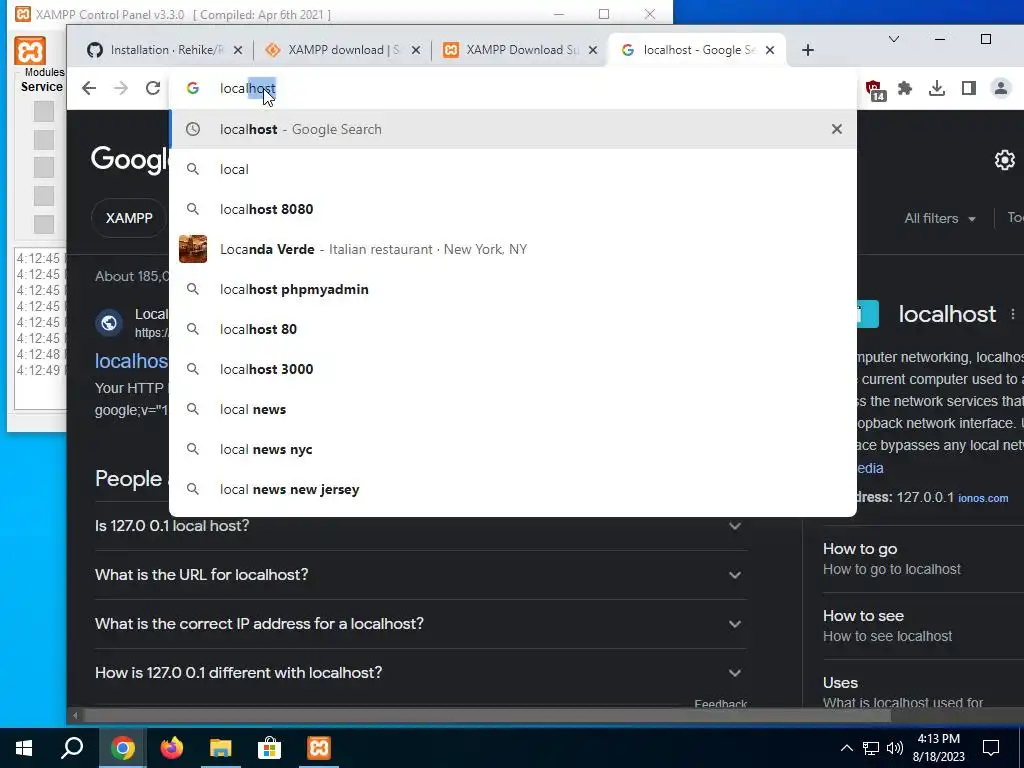Open the notification center icon
This screenshot has width=1024, height=768.
[991, 748]
